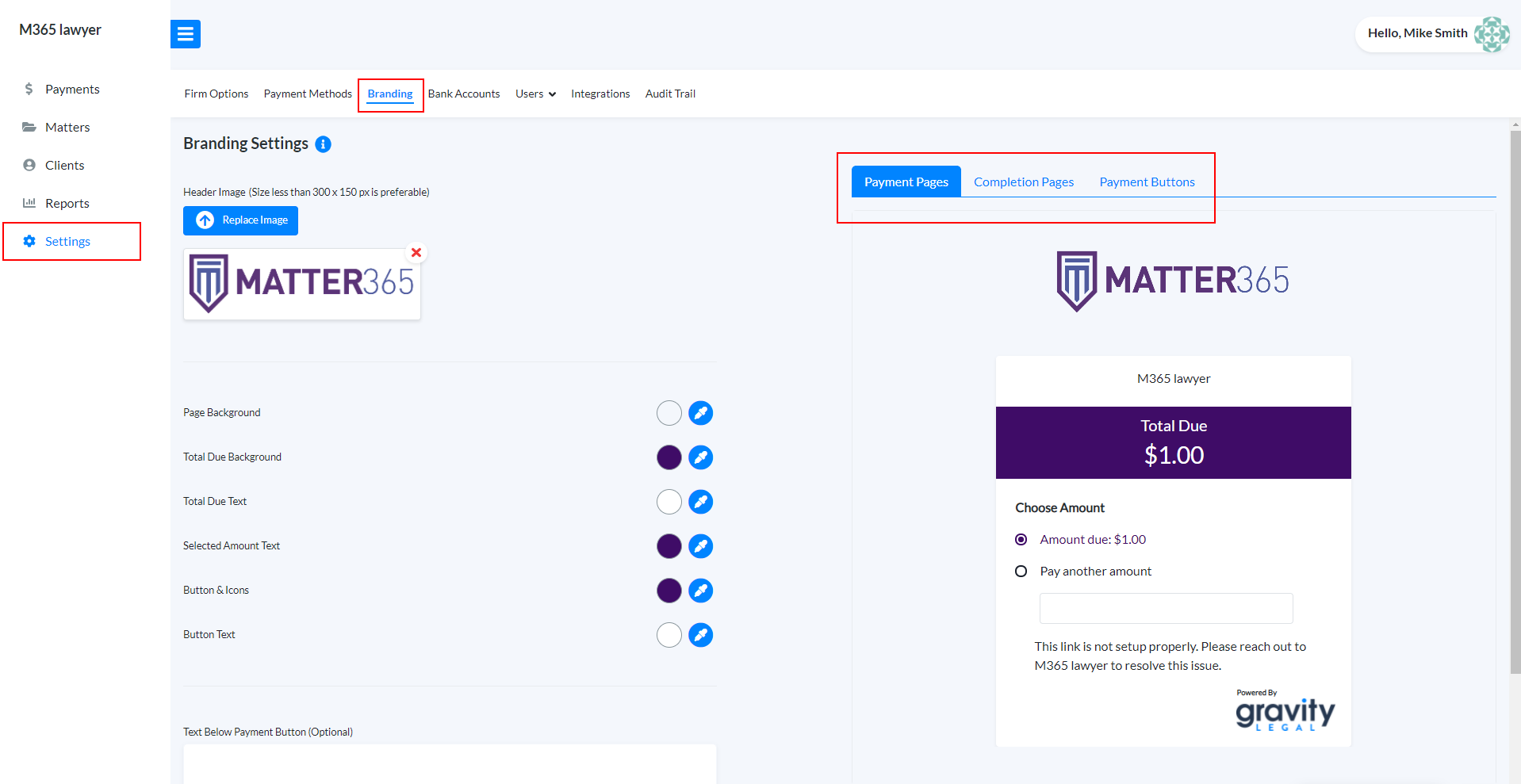The image size is (1521, 784).
Task: Go to Payments in the sidebar
Action: [72, 89]
